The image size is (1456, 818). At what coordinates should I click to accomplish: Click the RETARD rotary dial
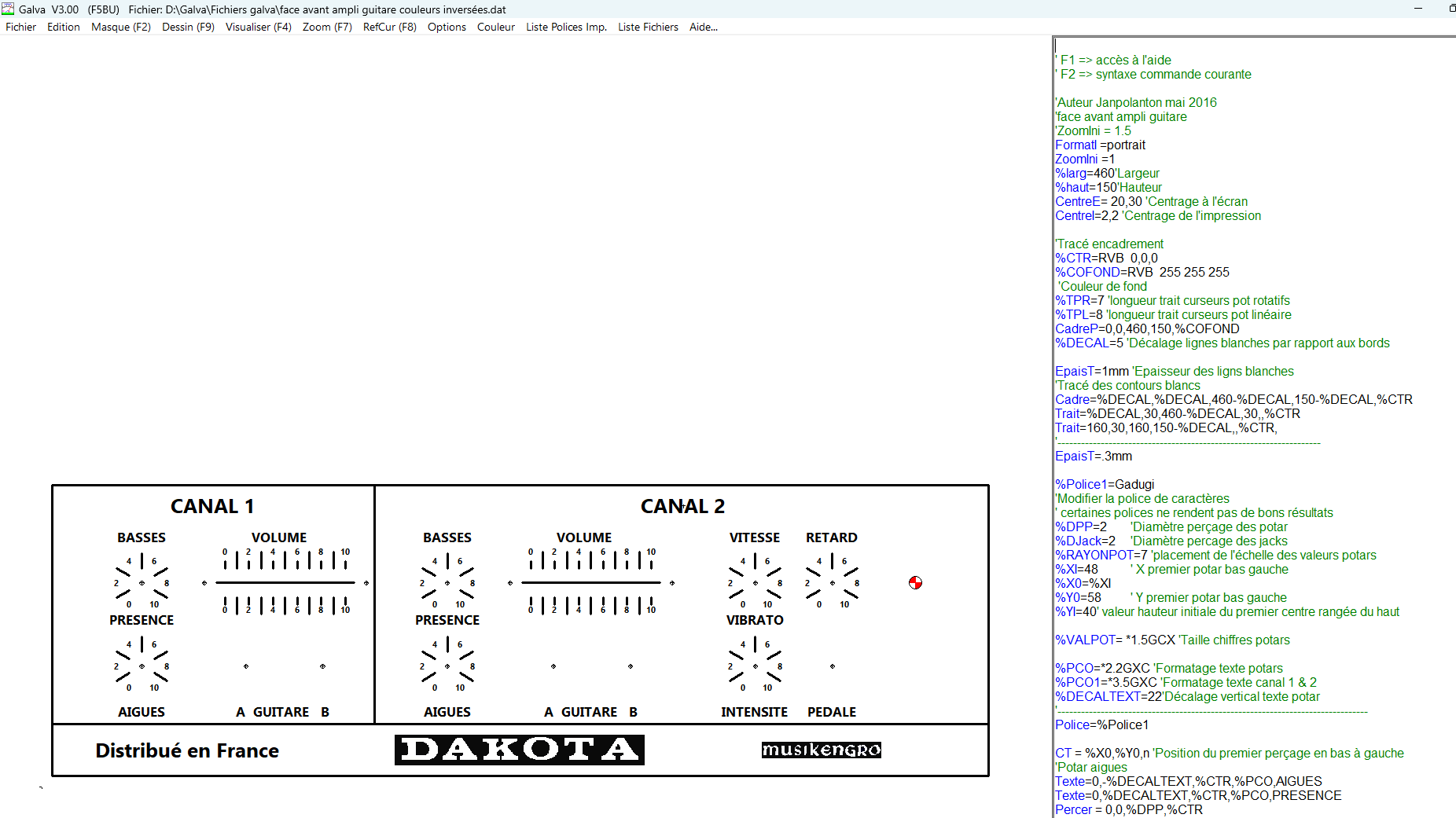(832, 582)
